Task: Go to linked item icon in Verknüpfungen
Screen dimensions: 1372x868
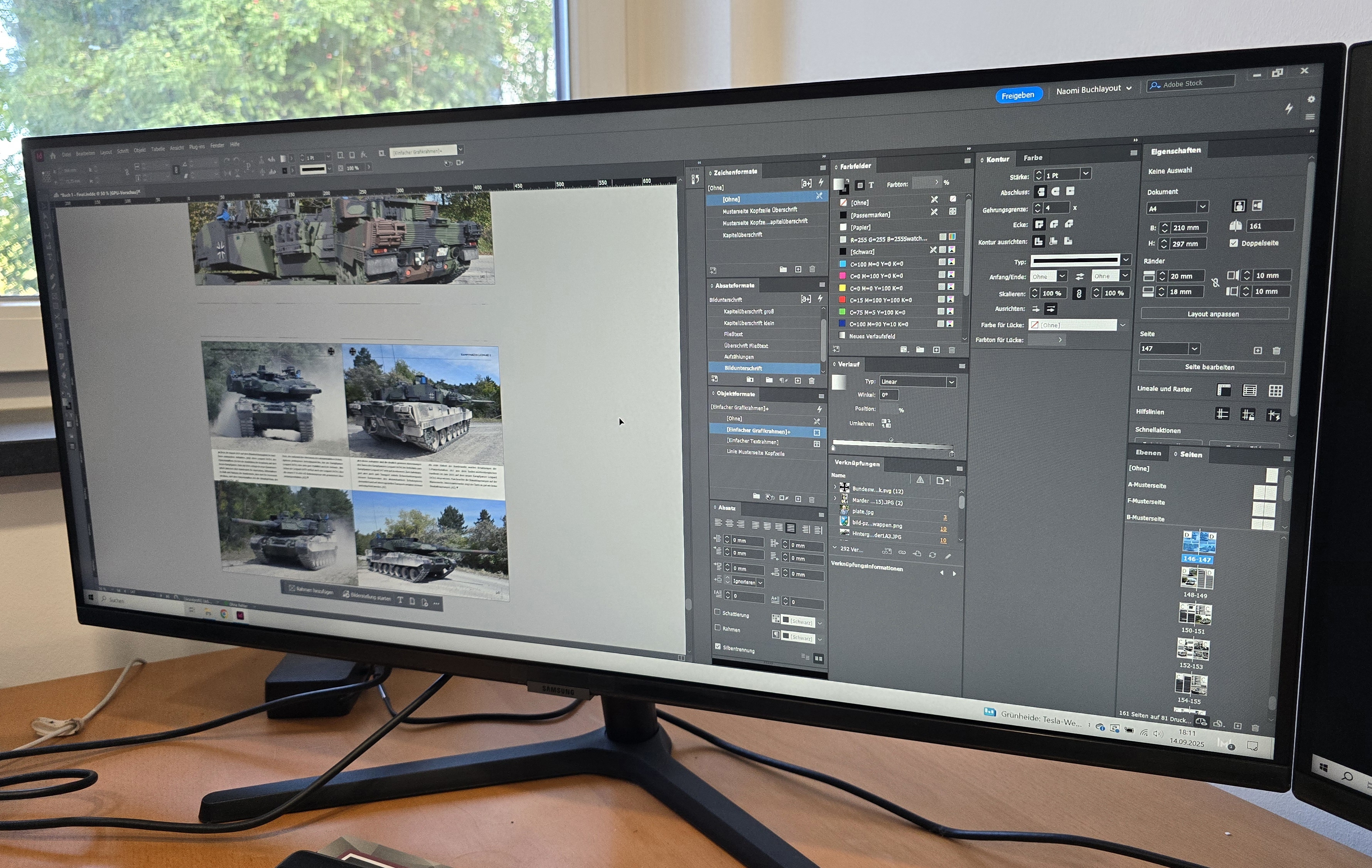Action: click(x=917, y=553)
